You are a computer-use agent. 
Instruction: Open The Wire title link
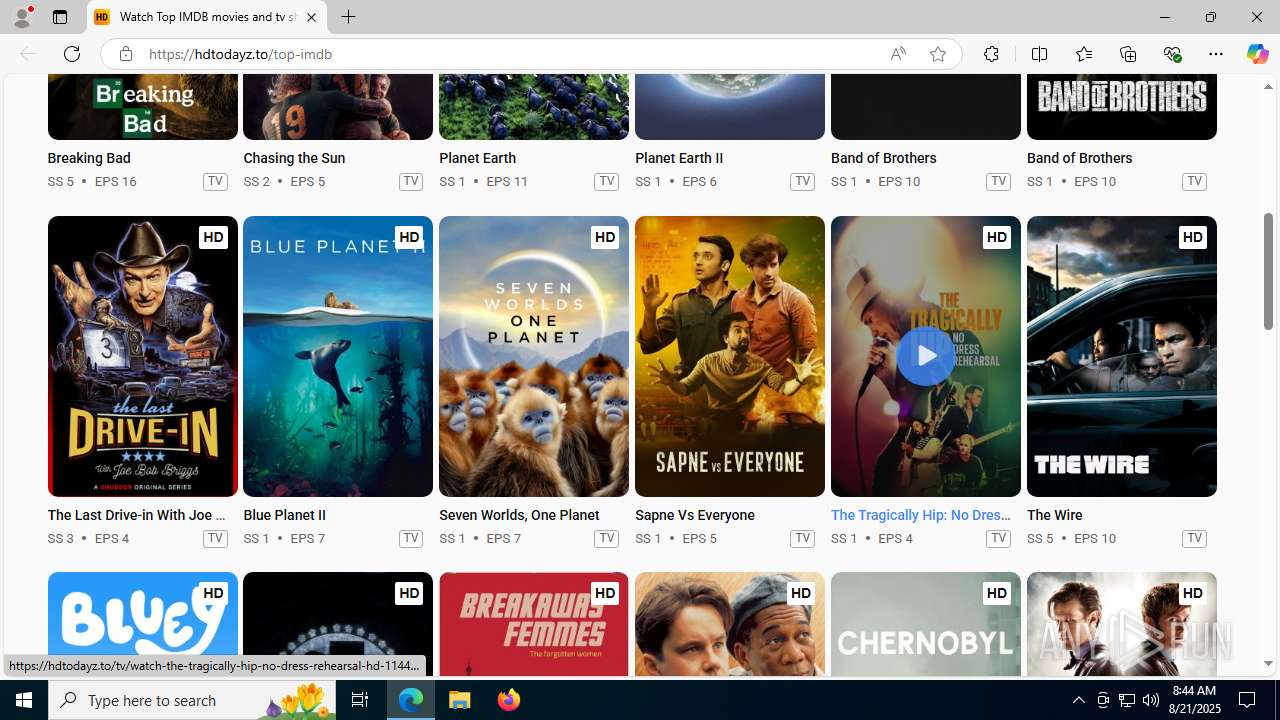1055,515
